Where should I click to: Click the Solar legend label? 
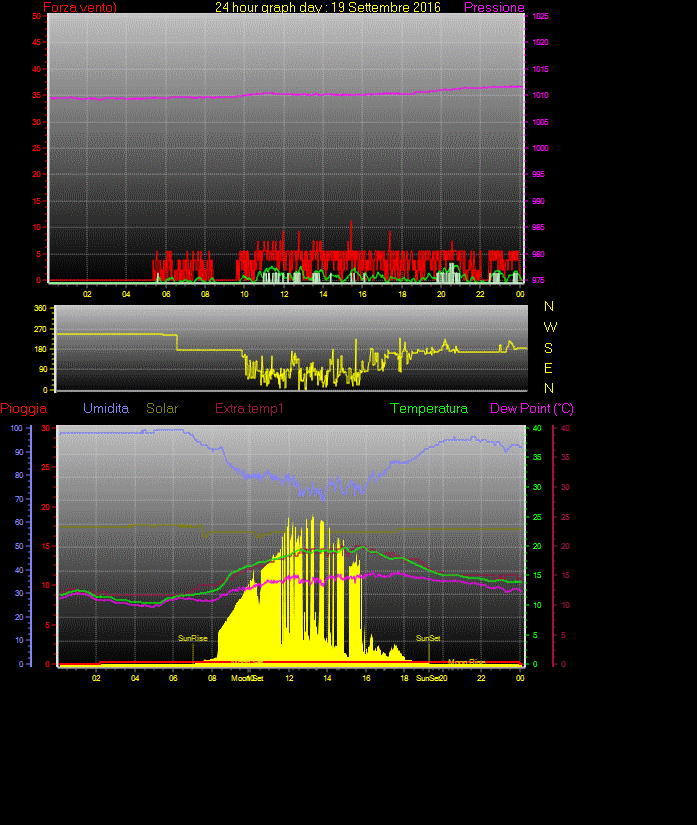click(162, 409)
